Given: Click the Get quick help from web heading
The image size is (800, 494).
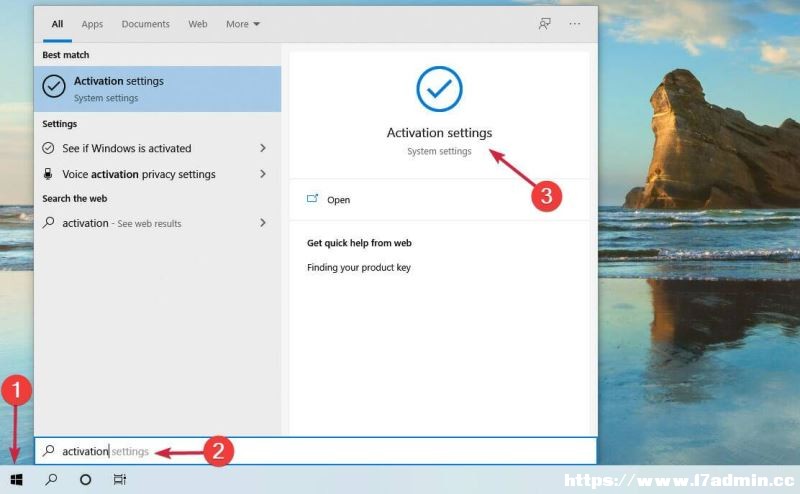Looking at the screenshot, I should 359,243.
